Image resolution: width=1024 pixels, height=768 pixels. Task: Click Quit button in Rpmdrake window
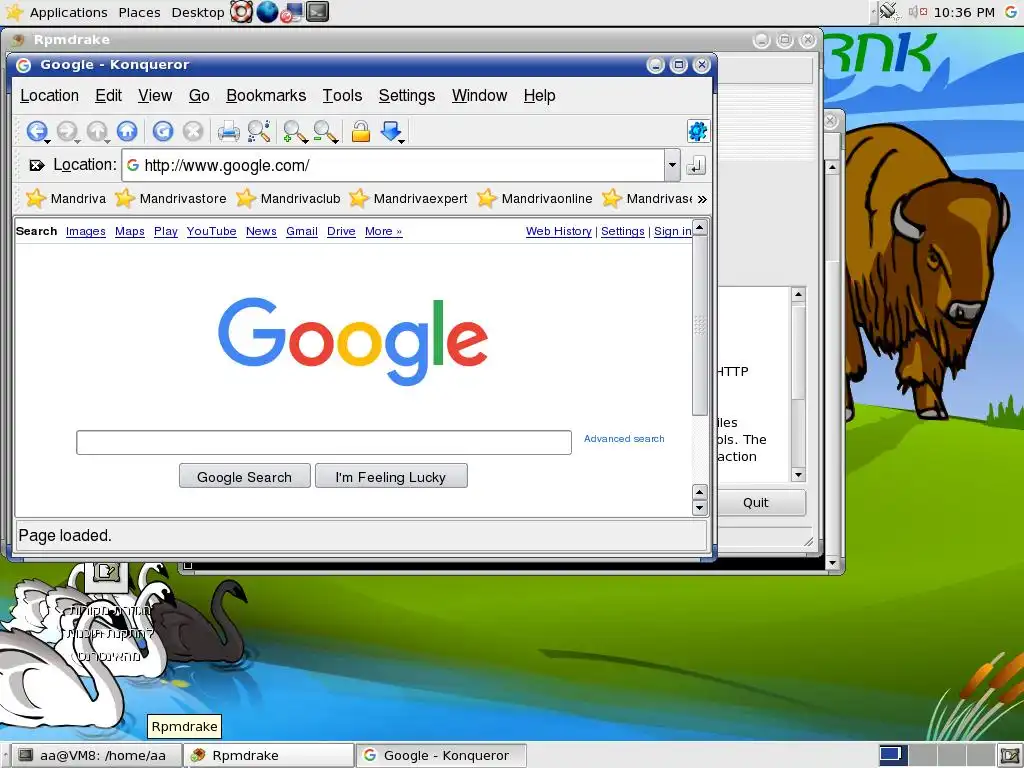tap(756, 502)
